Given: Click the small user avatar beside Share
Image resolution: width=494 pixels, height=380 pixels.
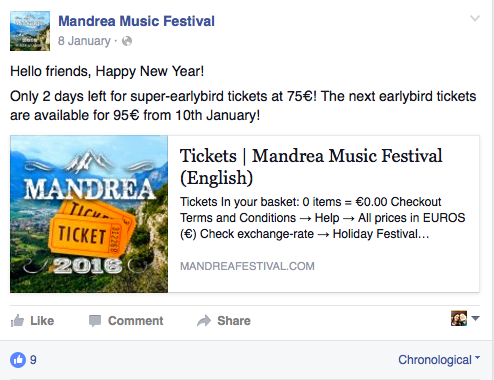Looking at the screenshot, I should pos(459,318).
